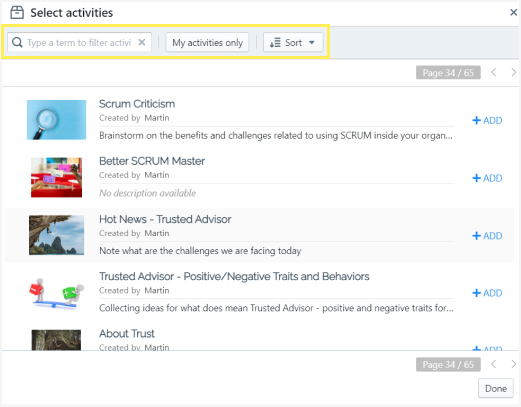Image resolution: width=521 pixels, height=407 pixels.
Task: Focus the 'Type a term to filter' field
Action: pyautogui.click(x=79, y=42)
